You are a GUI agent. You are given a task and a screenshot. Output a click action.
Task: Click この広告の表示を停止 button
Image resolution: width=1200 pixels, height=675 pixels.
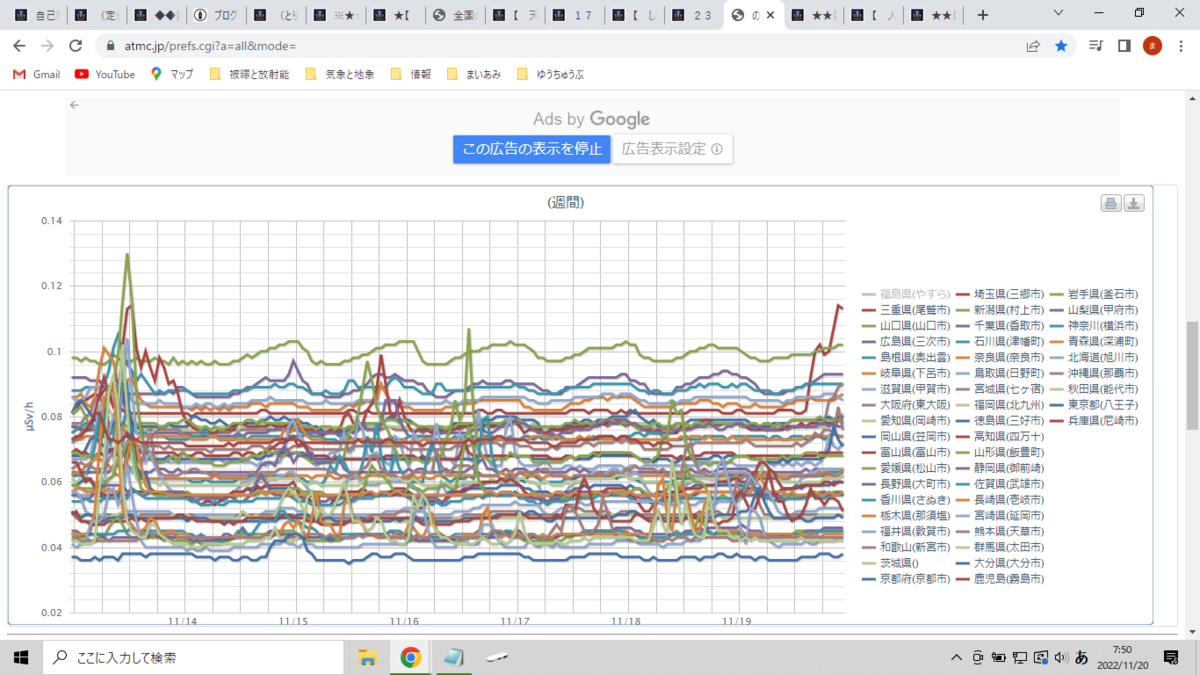pos(531,149)
